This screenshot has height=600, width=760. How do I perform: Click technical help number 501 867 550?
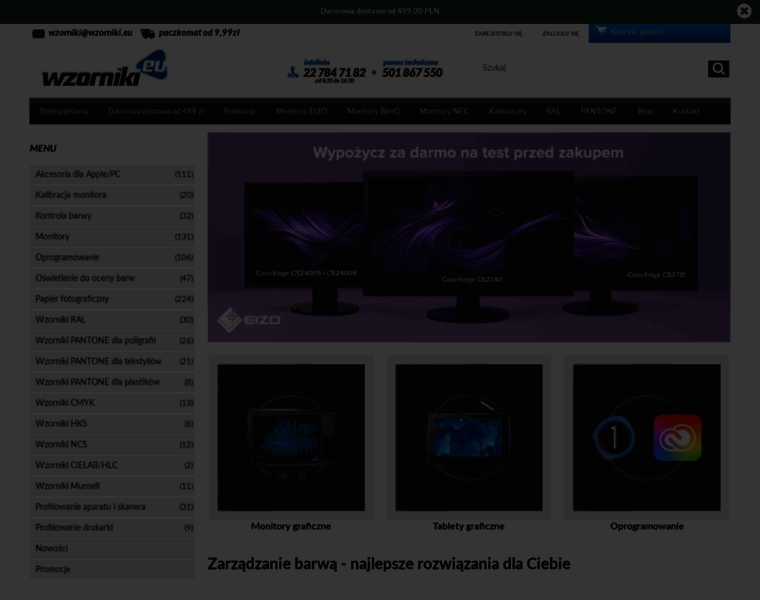[x=412, y=73]
